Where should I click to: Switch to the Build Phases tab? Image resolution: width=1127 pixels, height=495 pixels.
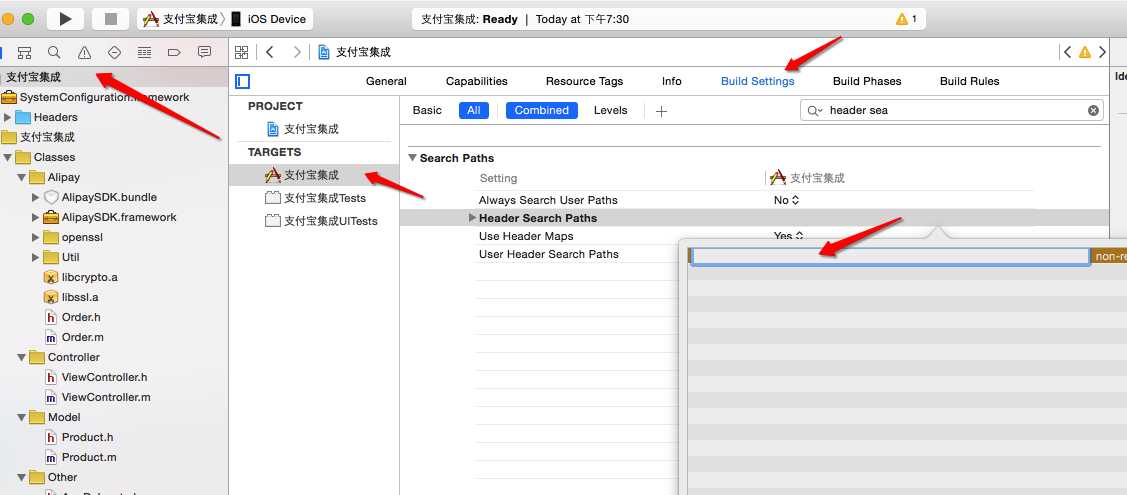click(867, 81)
